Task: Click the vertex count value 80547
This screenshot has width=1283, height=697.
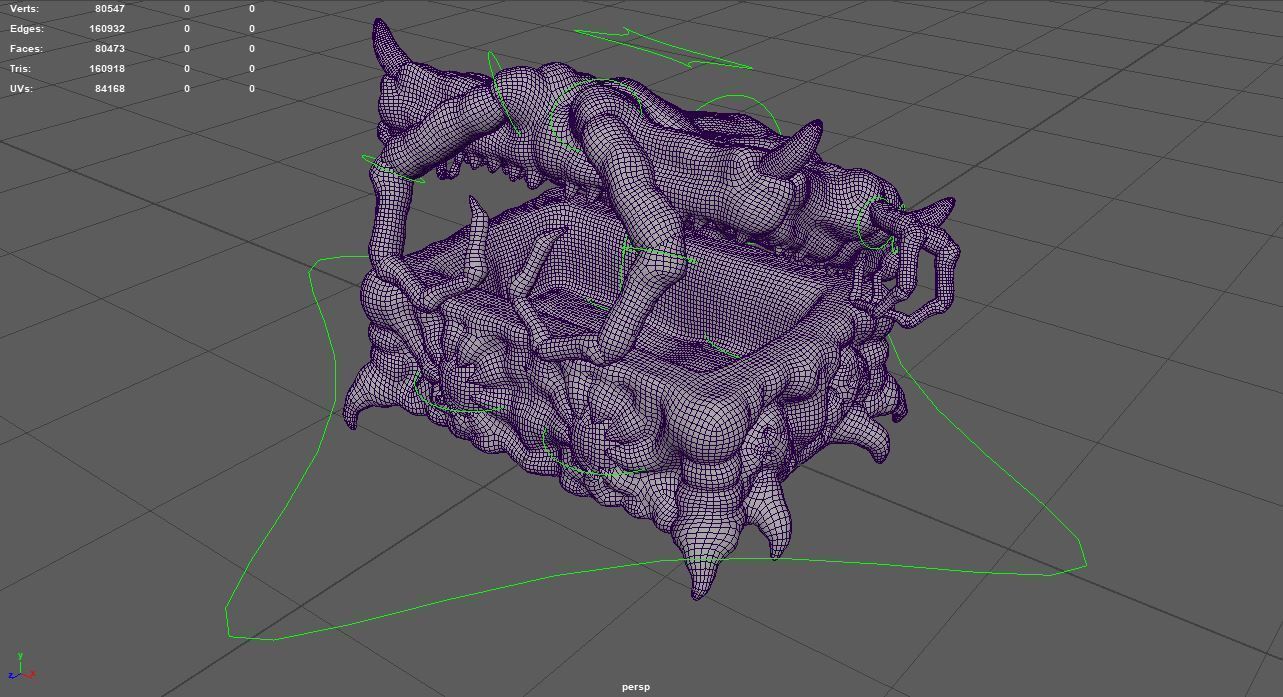Action: 109,9
